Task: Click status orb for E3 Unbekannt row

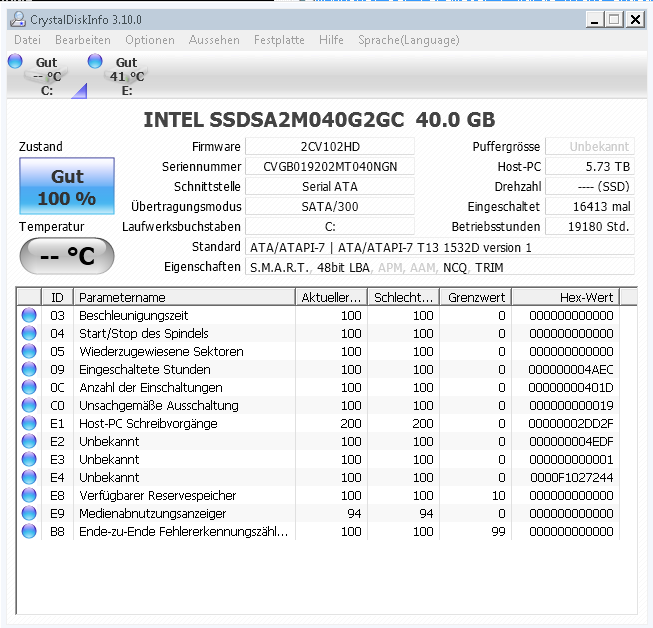Action: [x=29, y=459]
